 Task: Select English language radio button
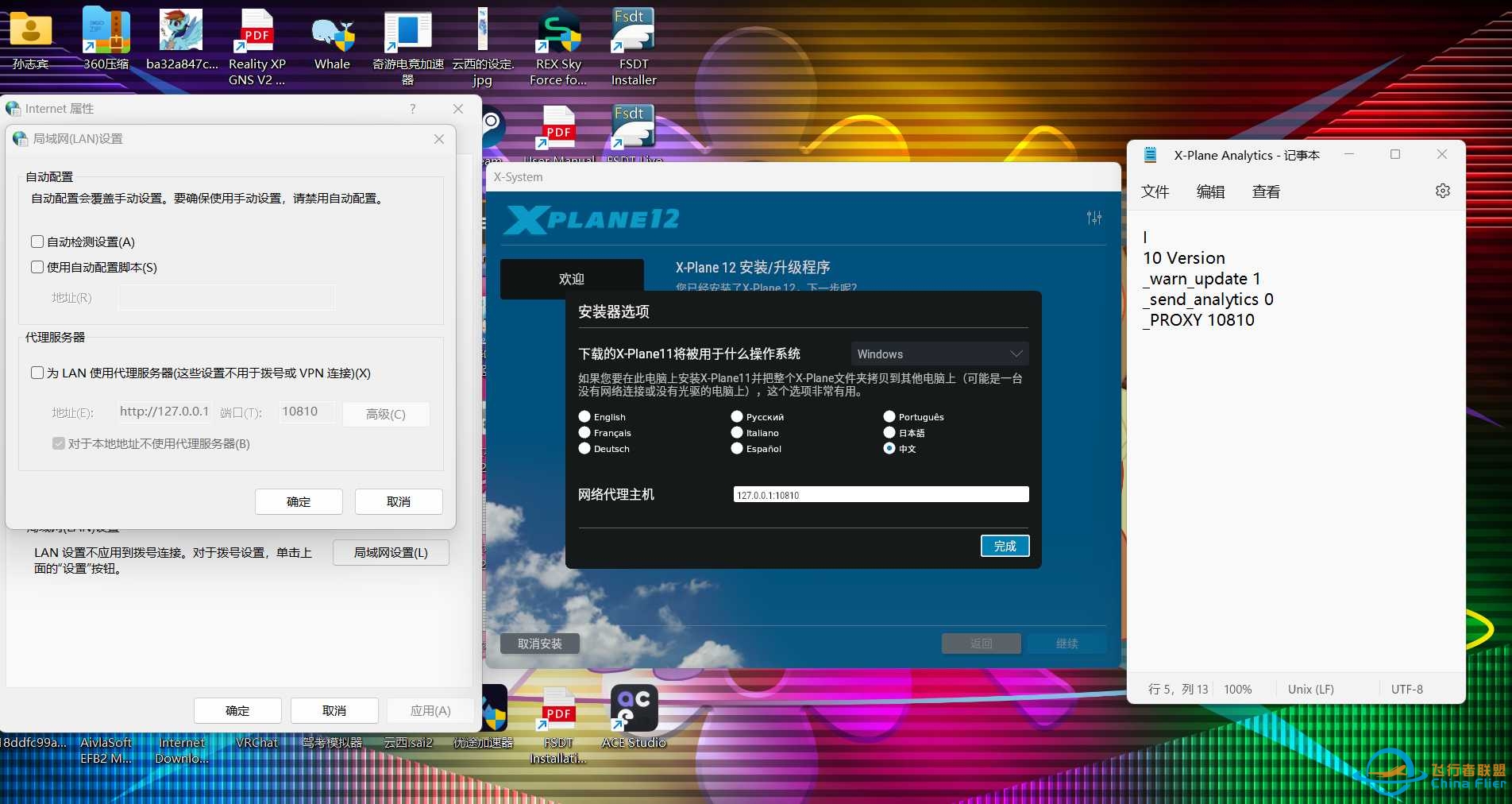(584, 416)
